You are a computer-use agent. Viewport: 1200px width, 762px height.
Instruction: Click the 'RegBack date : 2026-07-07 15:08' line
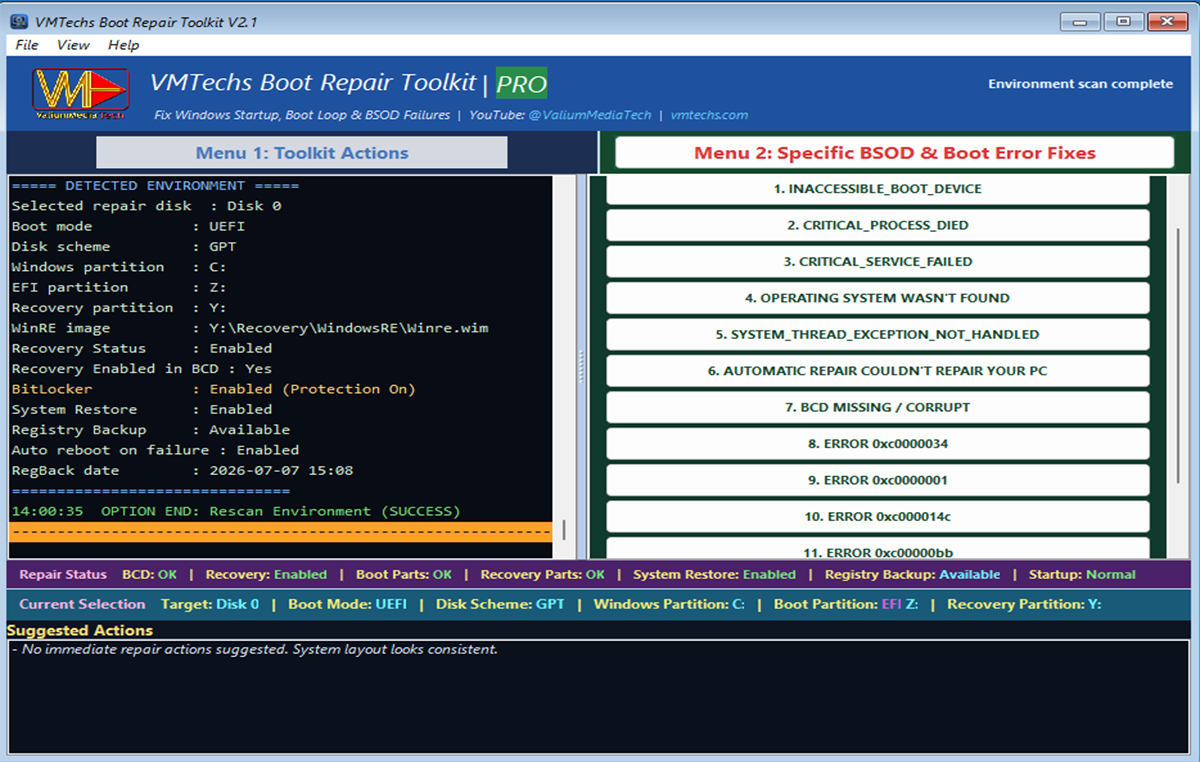coord(182,470)
